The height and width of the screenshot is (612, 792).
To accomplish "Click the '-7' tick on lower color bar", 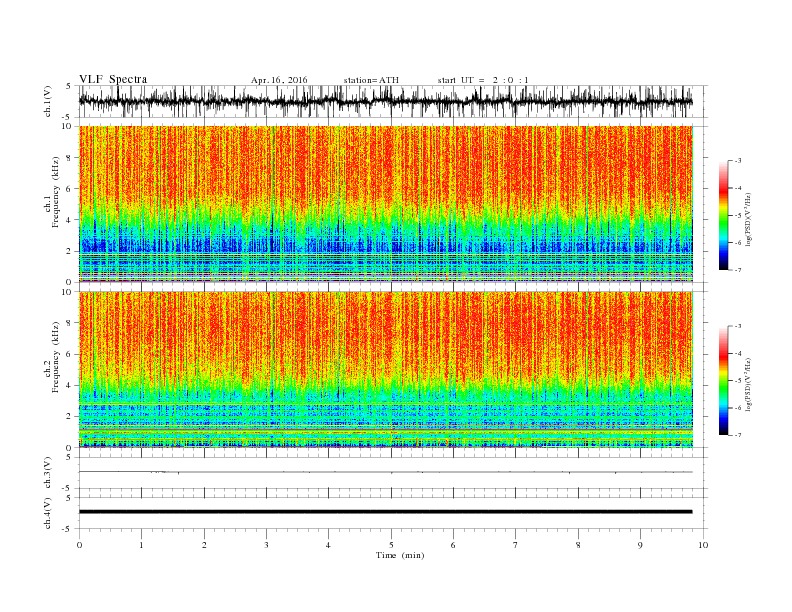I will [x=737, y=435].
